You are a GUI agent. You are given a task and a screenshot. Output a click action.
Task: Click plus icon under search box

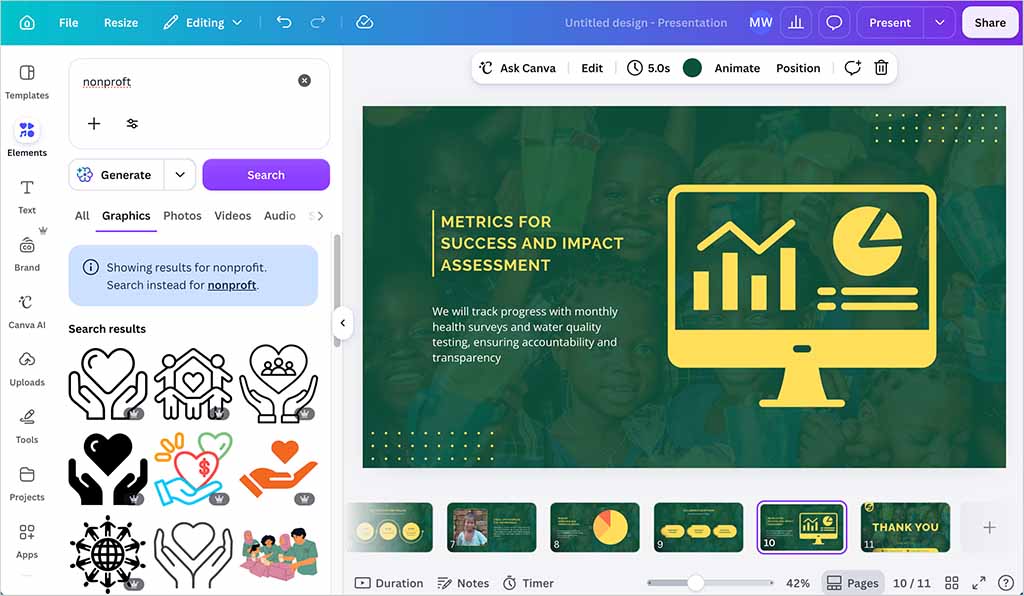coord(94,123)
